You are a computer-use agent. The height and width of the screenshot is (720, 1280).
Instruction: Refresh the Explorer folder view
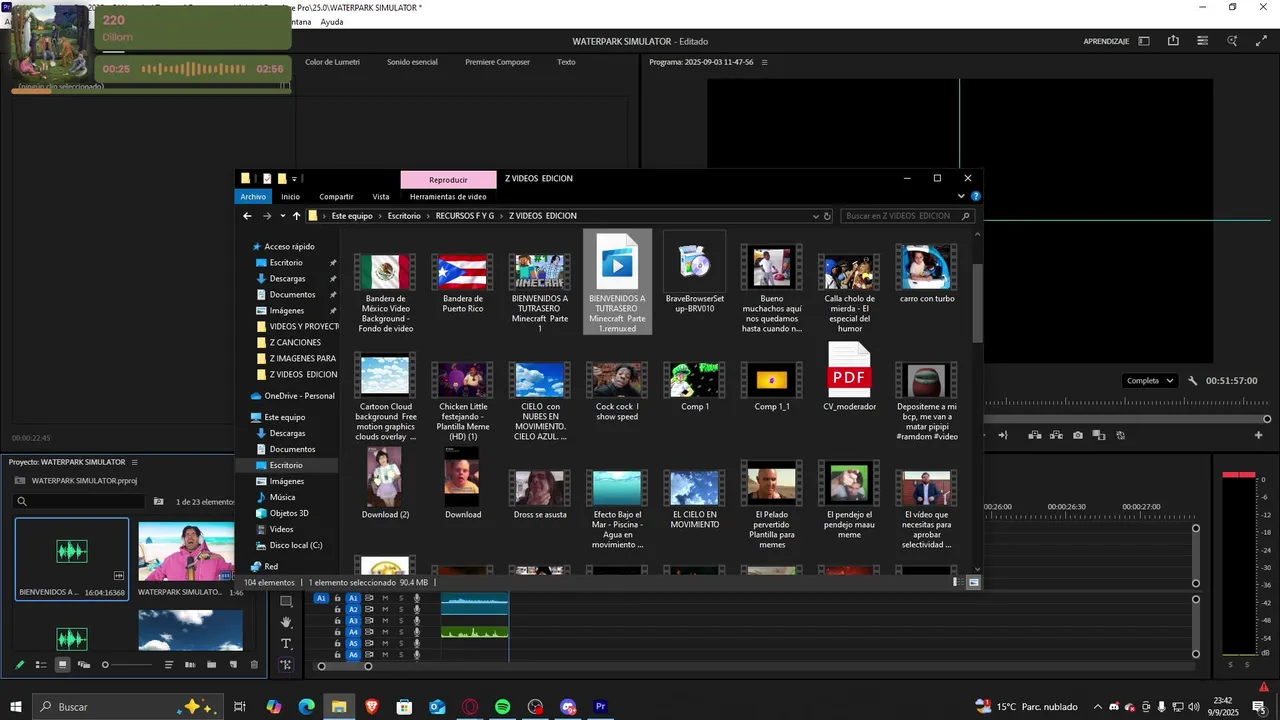click(827, 216)
